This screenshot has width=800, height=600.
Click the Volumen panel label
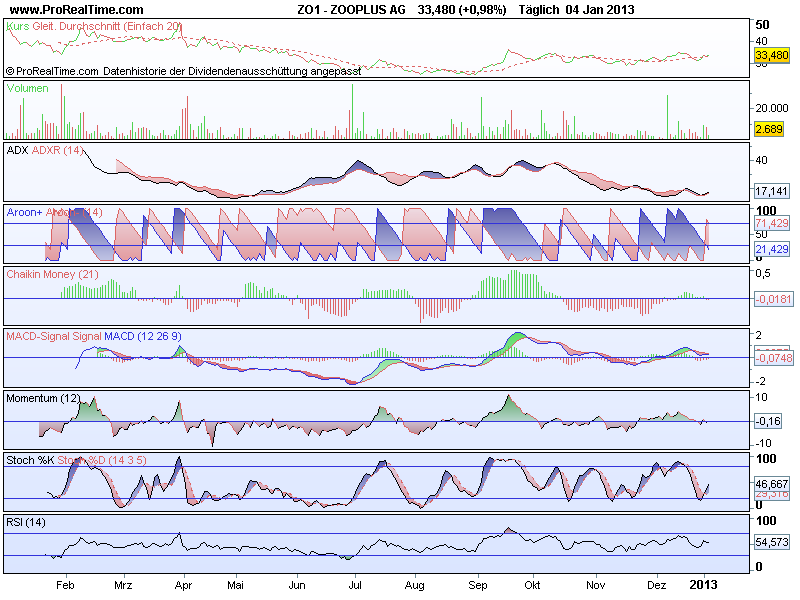(28, 88)
